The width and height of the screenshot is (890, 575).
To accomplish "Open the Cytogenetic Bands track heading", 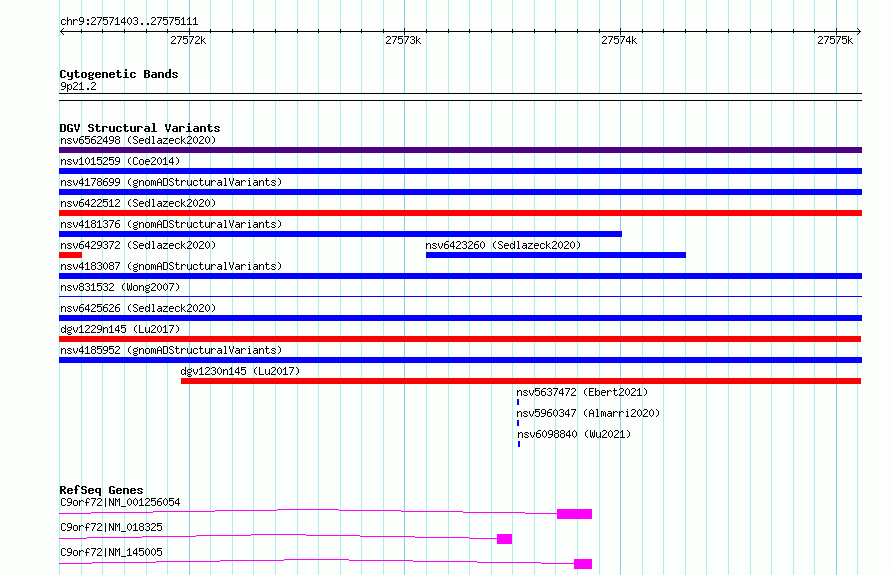I will click(119, 74).
